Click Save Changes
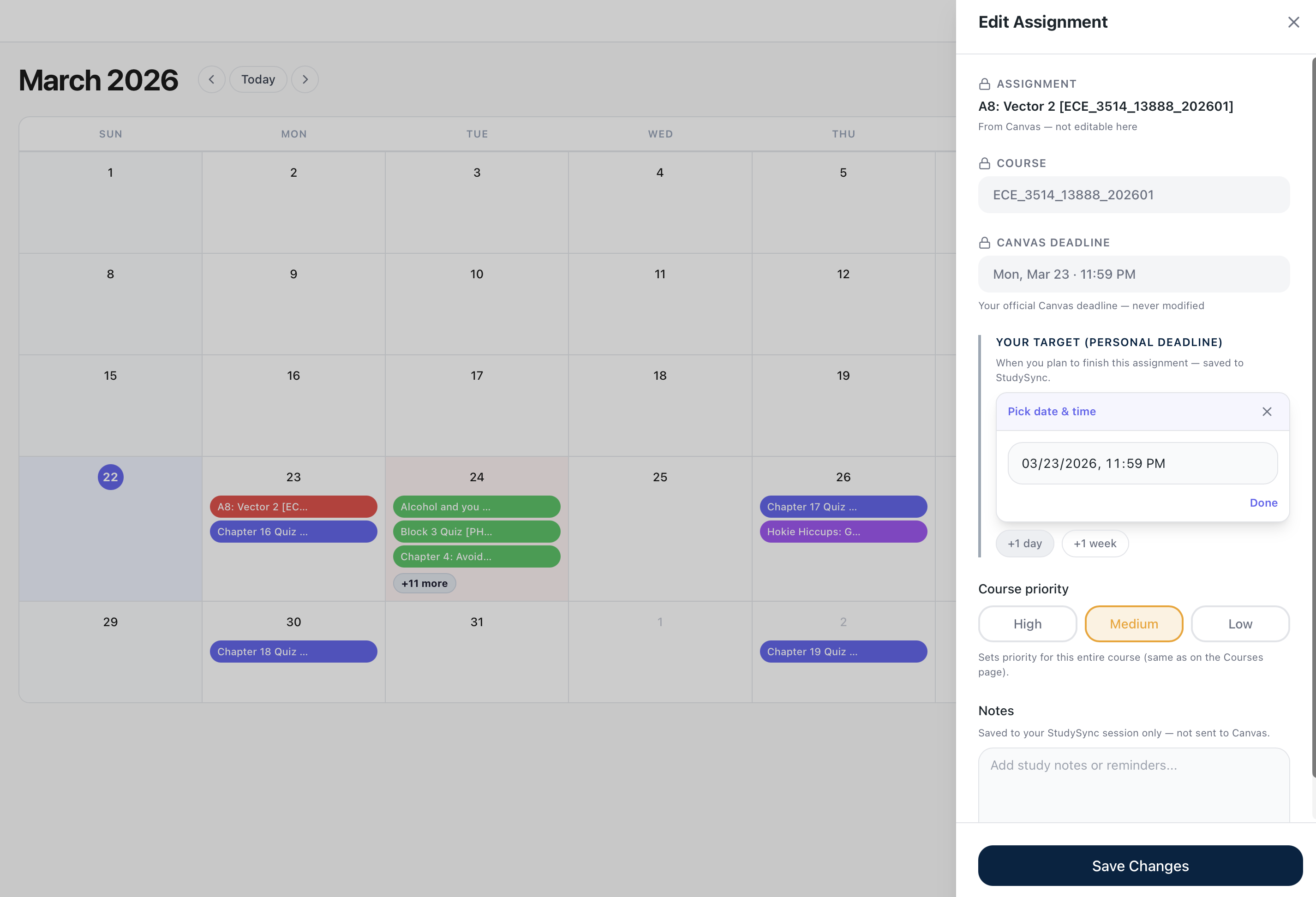Image resolution: width=1316 pixels, height=897 pixels. point(1140,865)
